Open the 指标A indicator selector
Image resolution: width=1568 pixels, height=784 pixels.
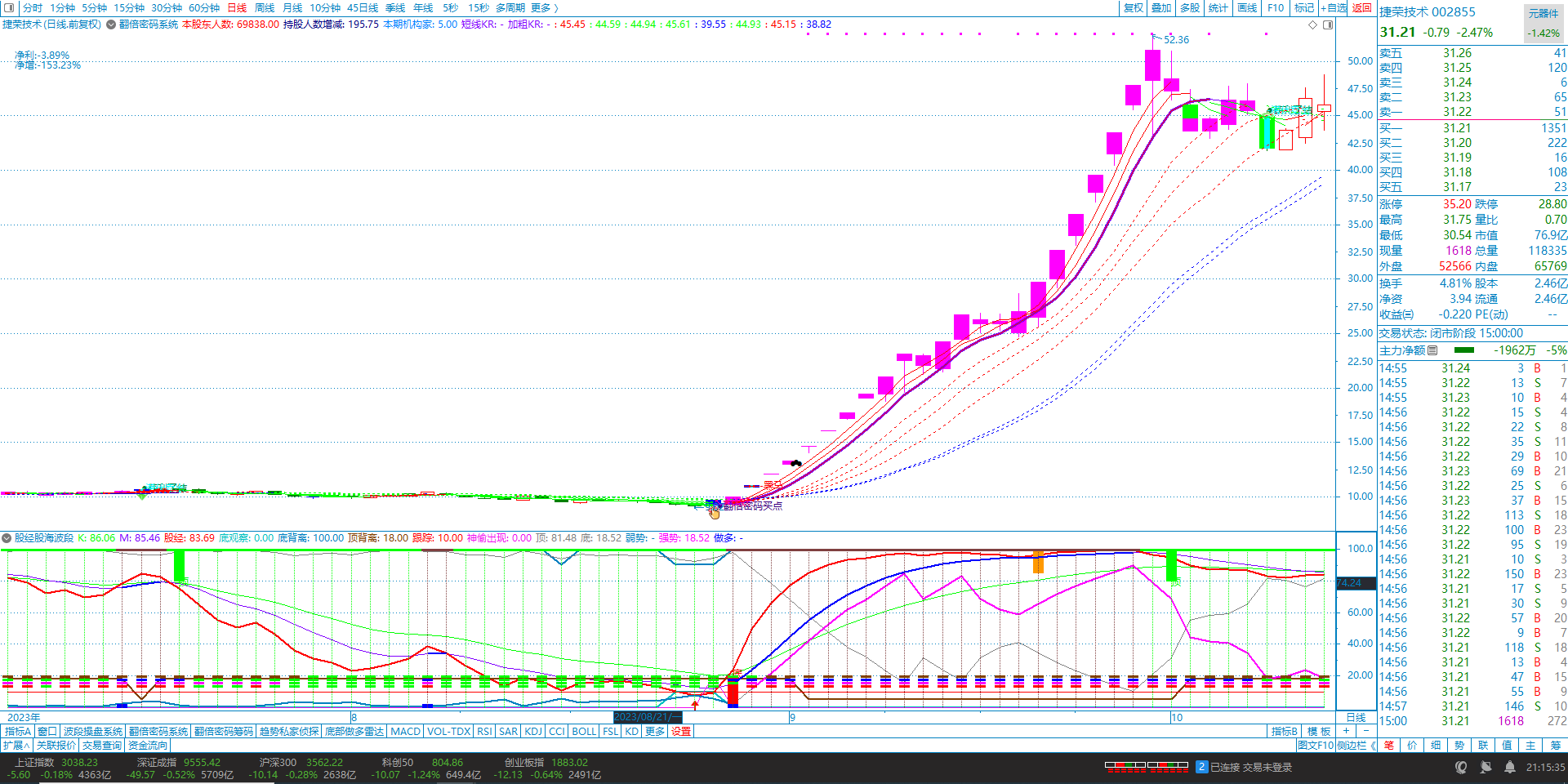[18, 732]
